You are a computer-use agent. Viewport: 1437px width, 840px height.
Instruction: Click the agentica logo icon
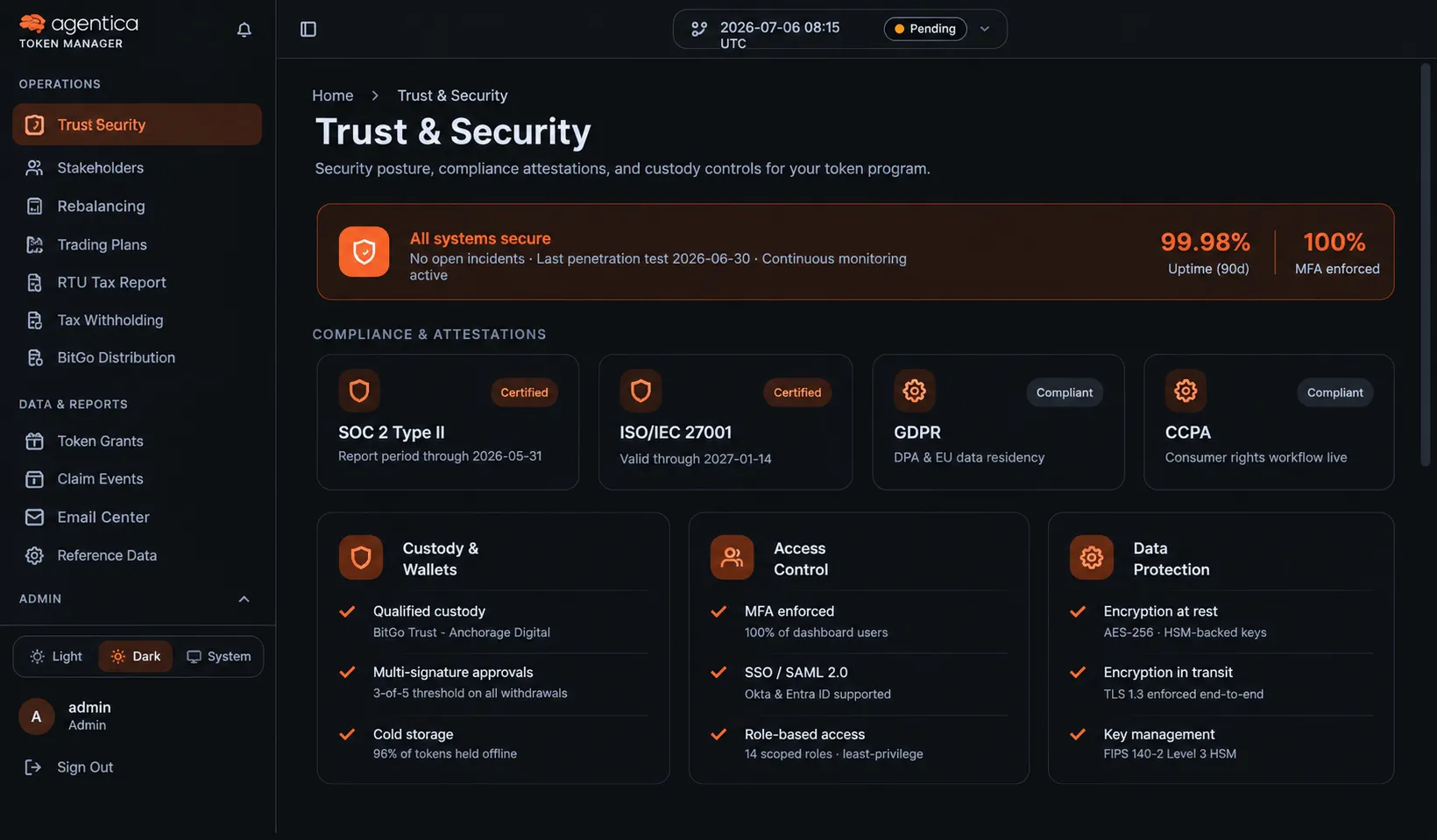(x=32, y=24)
